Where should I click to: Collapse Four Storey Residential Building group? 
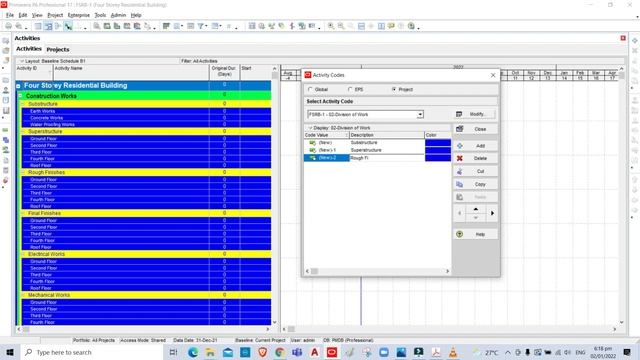(18, 86)
